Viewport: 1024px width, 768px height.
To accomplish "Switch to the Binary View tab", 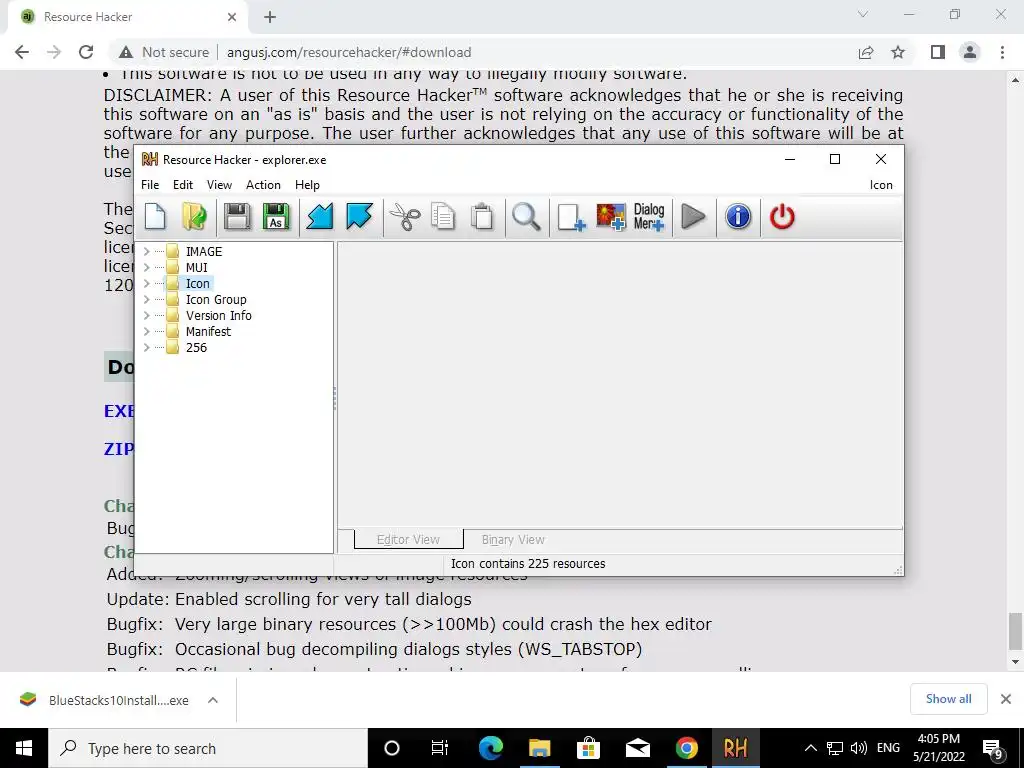I will coord(513,539).
